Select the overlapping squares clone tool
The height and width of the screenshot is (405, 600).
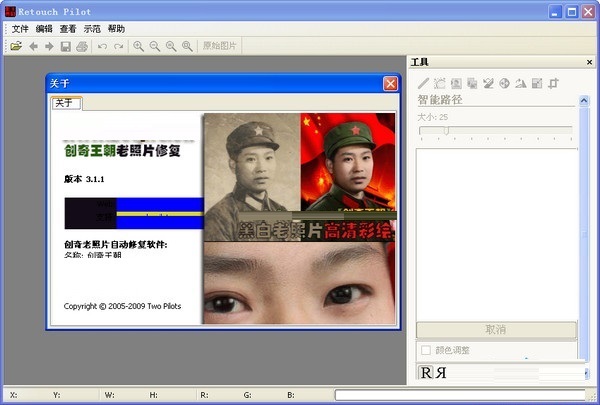click(472, 83)
